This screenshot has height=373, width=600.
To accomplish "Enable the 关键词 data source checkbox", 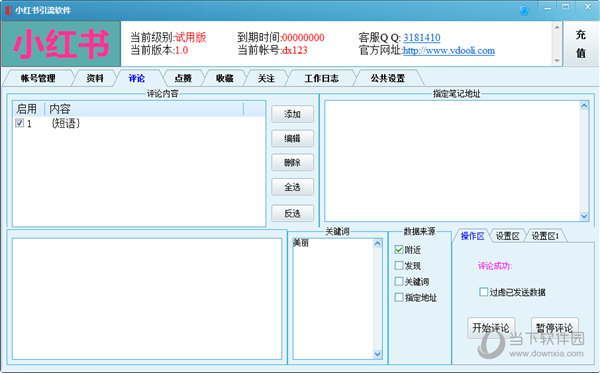I will (399, 282).
